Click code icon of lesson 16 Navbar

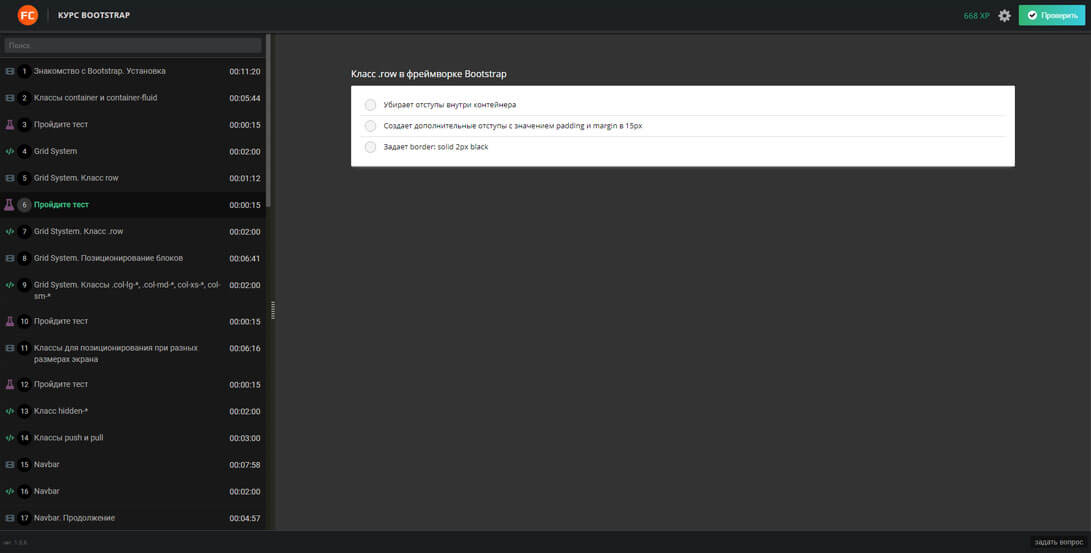point(10,491)
